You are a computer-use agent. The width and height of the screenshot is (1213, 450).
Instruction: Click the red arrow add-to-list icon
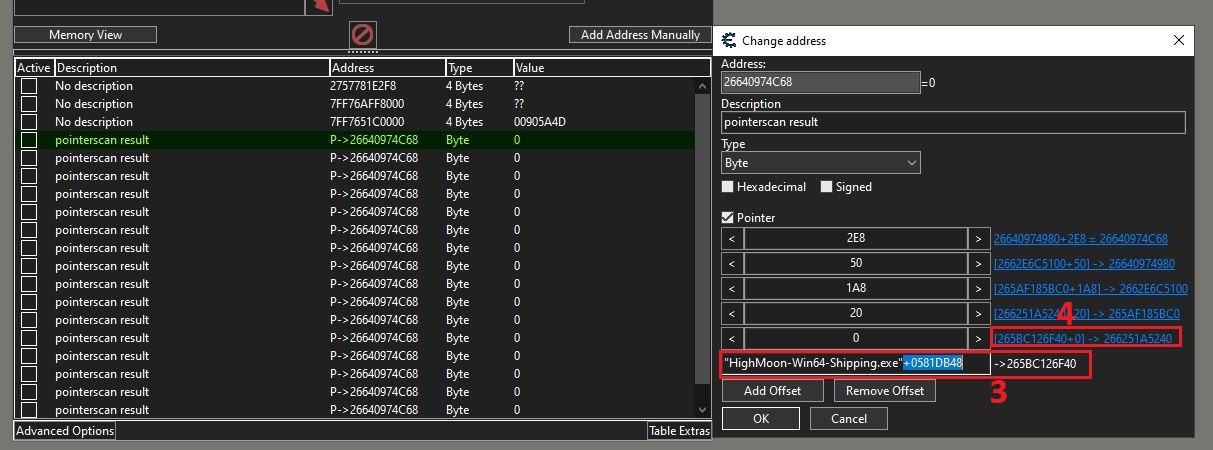(320, 7)
